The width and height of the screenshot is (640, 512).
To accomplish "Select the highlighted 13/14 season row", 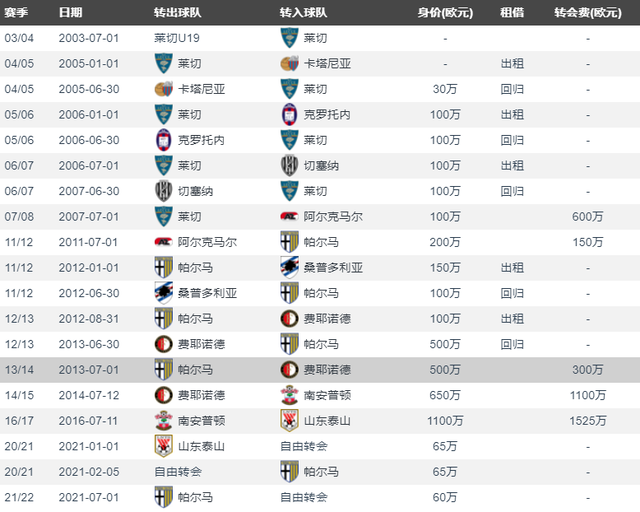I will [320, 370].
